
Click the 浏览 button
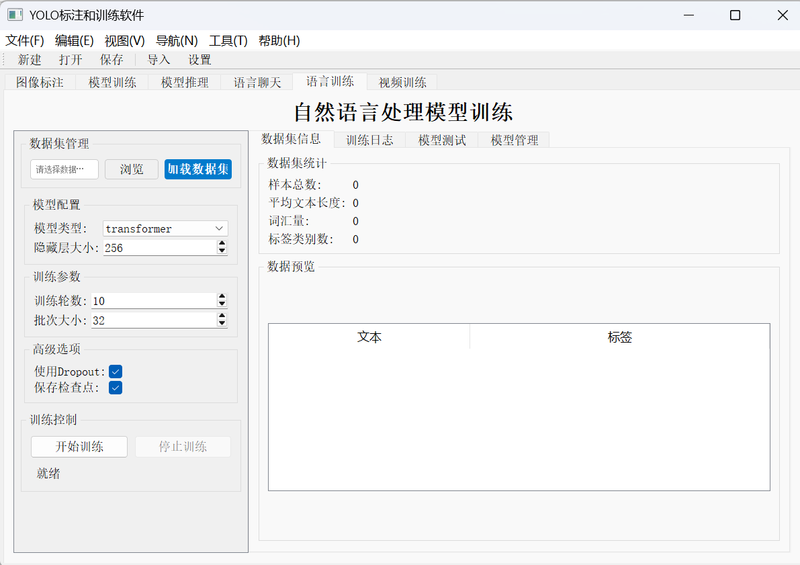point(132,169)
